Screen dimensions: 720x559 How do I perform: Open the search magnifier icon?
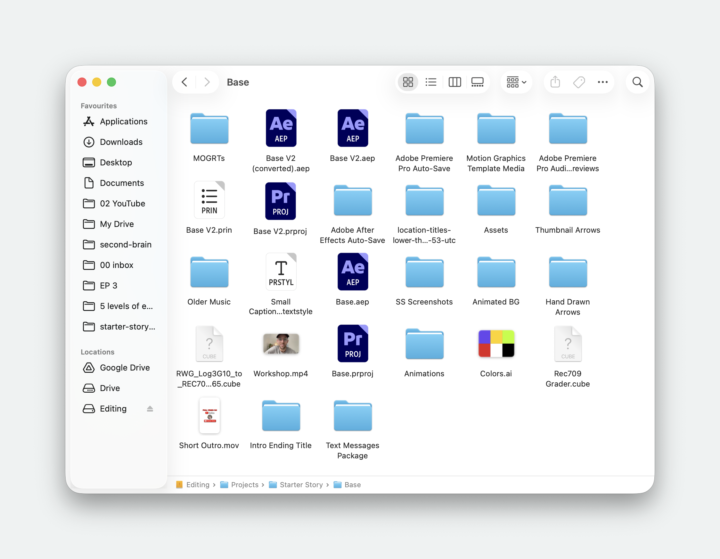pyautogui.click(x=637, y=82)
